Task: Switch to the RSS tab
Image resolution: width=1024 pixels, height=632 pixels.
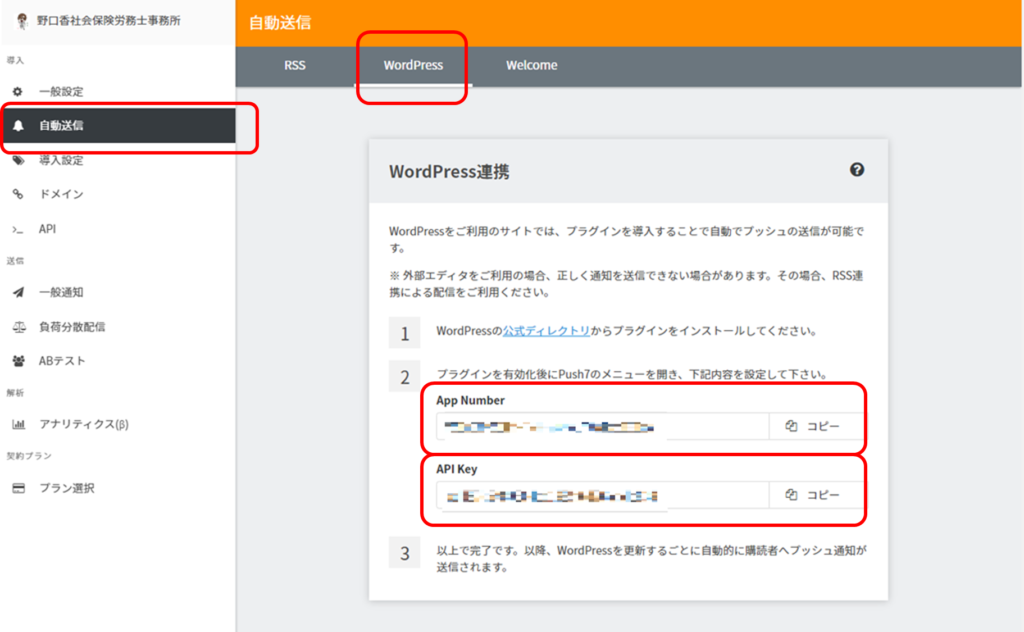Action: [295, 65]
